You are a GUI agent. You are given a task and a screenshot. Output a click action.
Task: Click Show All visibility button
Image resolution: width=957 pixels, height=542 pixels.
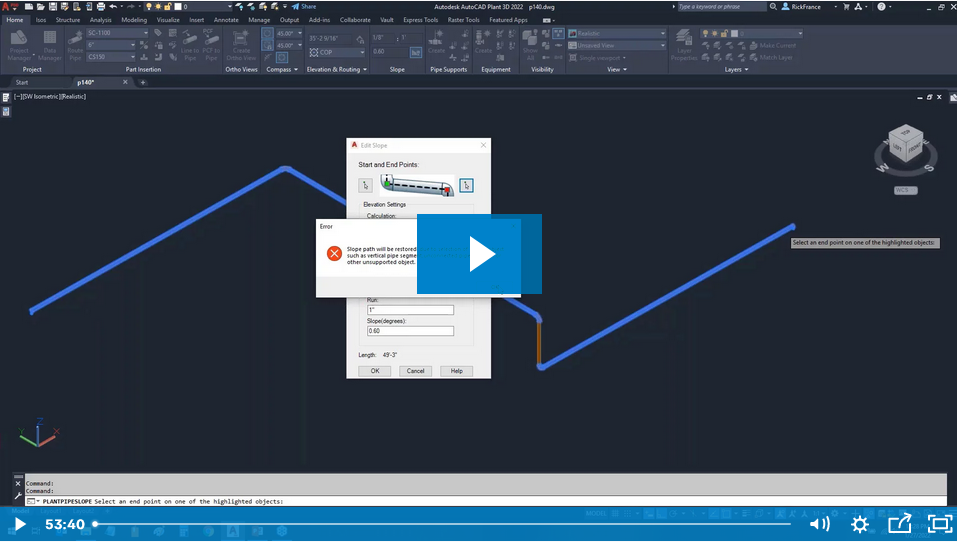530,46
